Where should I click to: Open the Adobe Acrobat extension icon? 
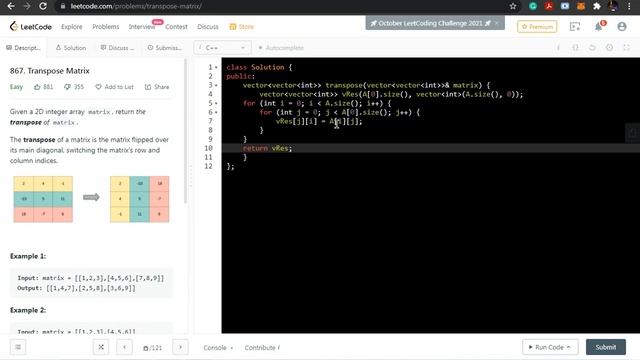549,6
